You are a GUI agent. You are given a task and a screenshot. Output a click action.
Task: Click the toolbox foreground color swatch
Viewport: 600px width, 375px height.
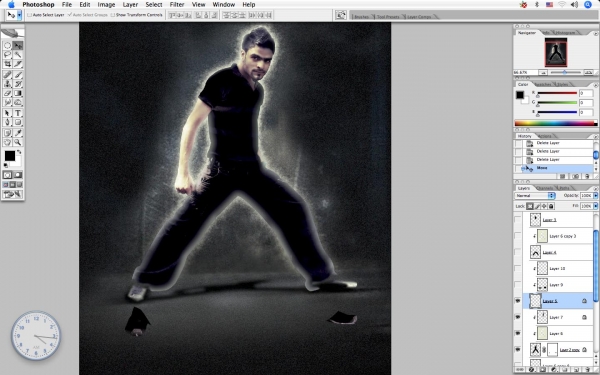[10, 156]
